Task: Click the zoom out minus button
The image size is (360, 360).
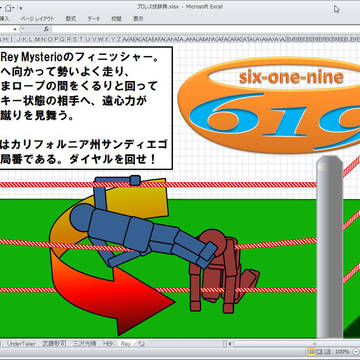Action: [355, 352]
